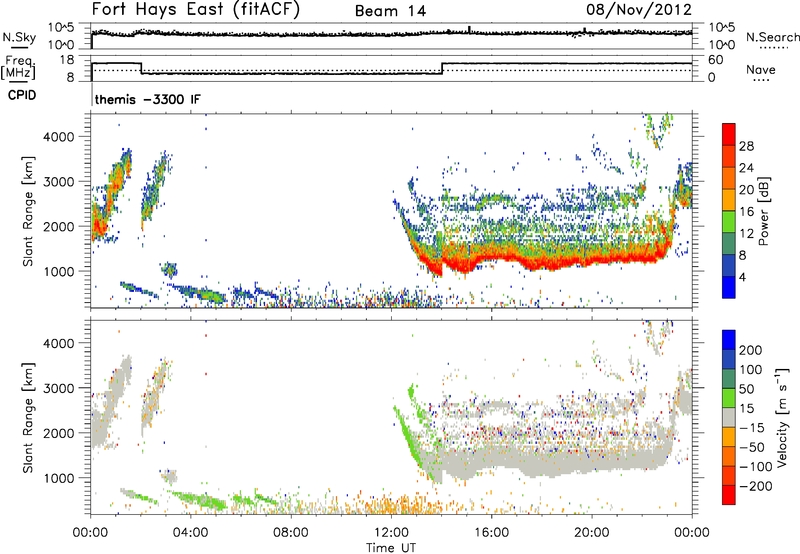Click the '-200' value on Velocity colorbar
The image size is (800, 554).
756,486
